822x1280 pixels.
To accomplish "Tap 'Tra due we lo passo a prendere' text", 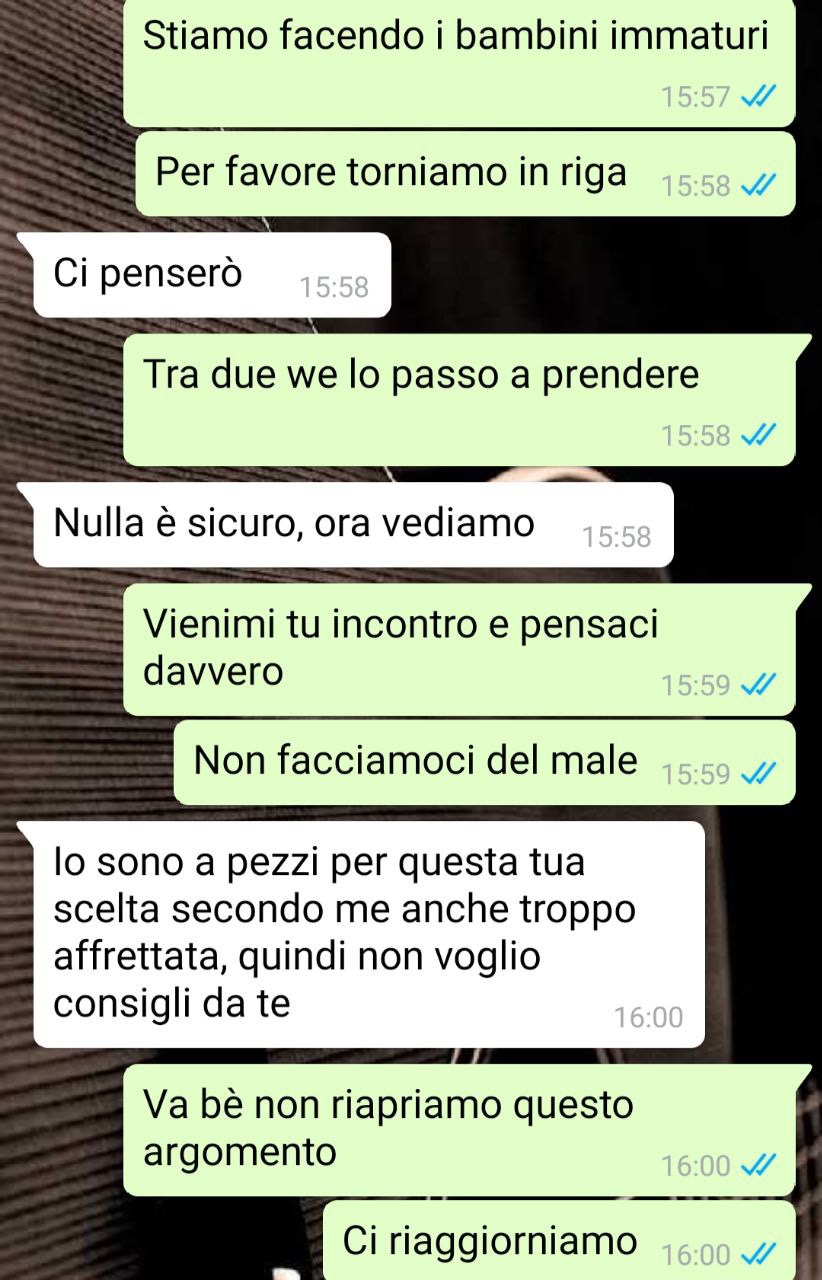I will pyautogui.click(x=421, y=376).
